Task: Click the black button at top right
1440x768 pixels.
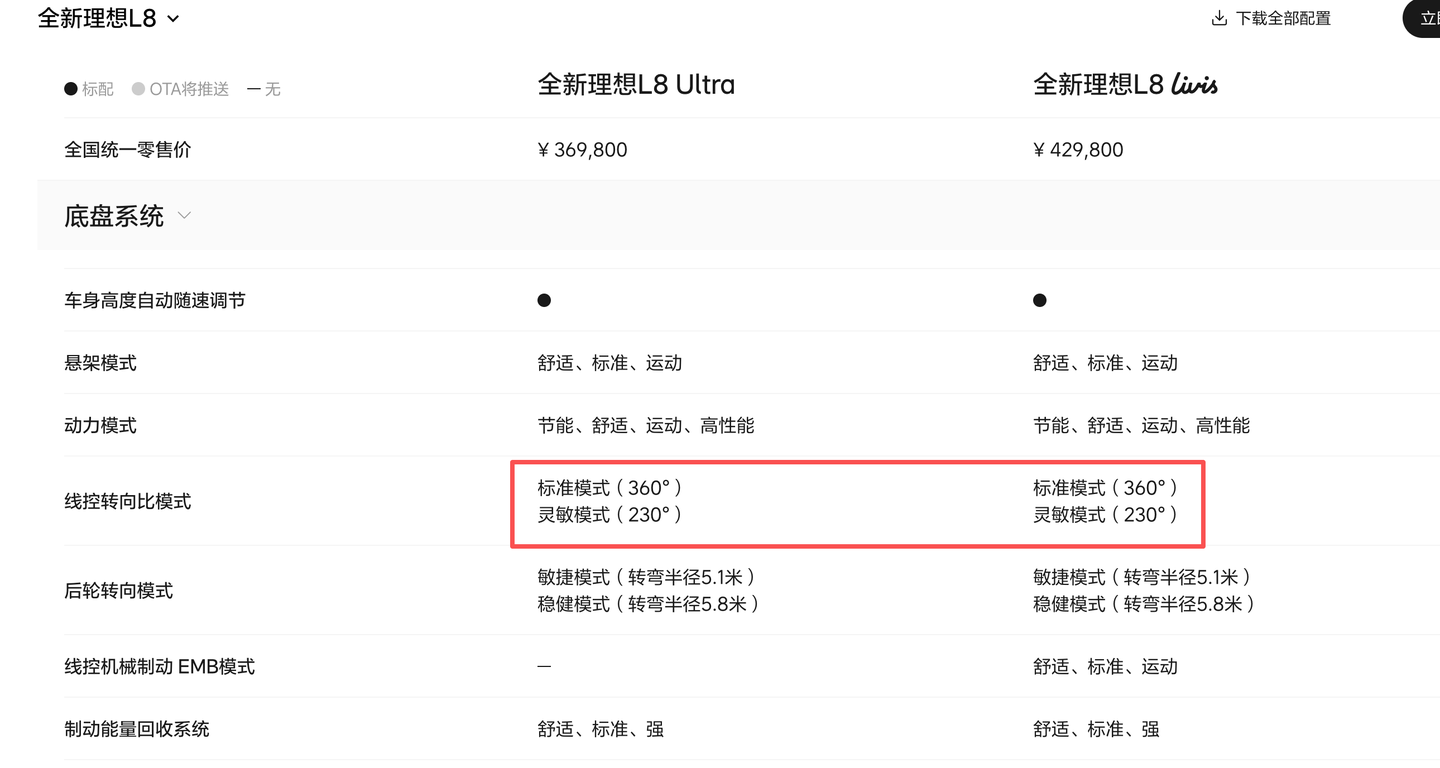Action: click(1422, 18)
